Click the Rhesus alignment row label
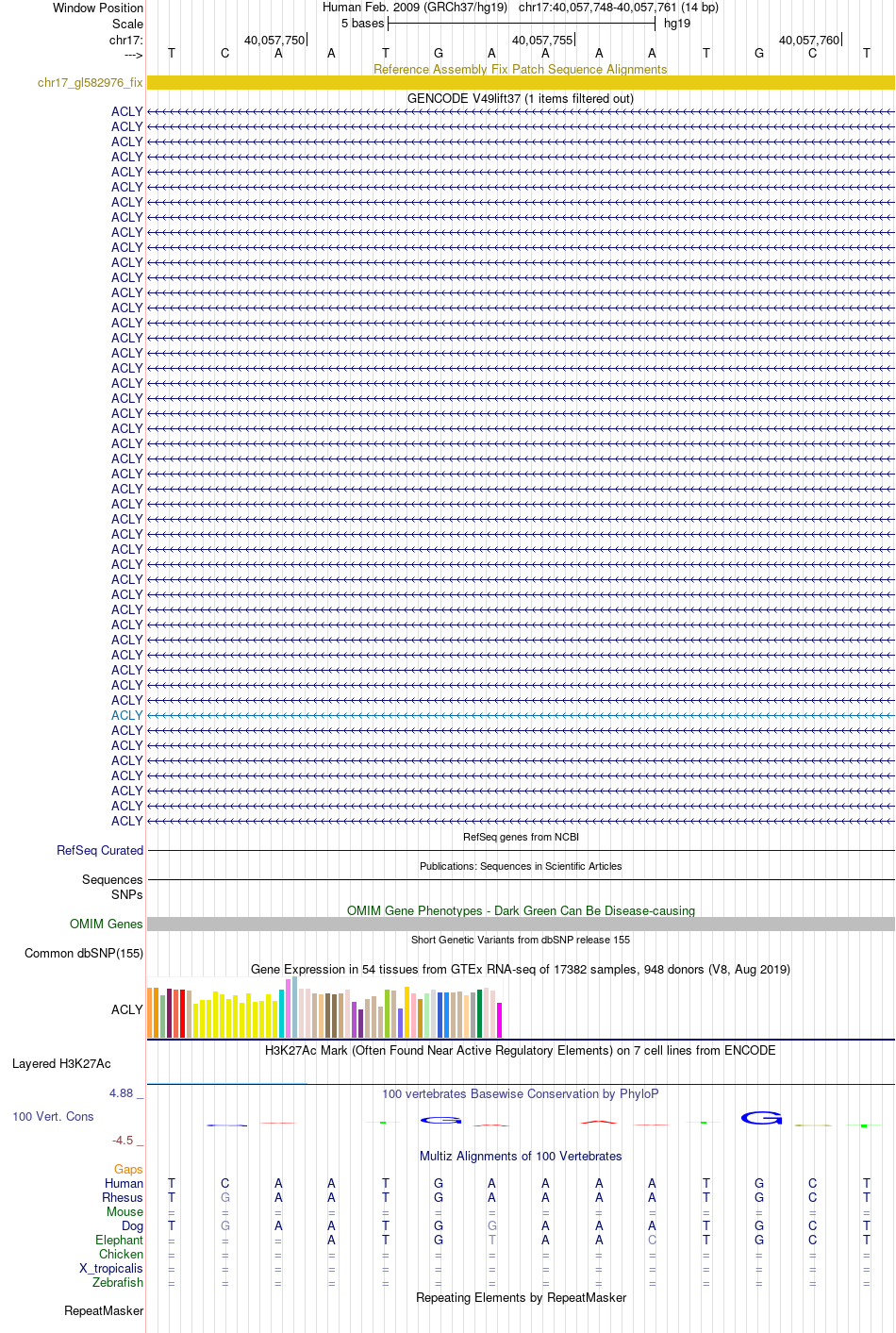The image size is (896, 1333). (123, 1197)
